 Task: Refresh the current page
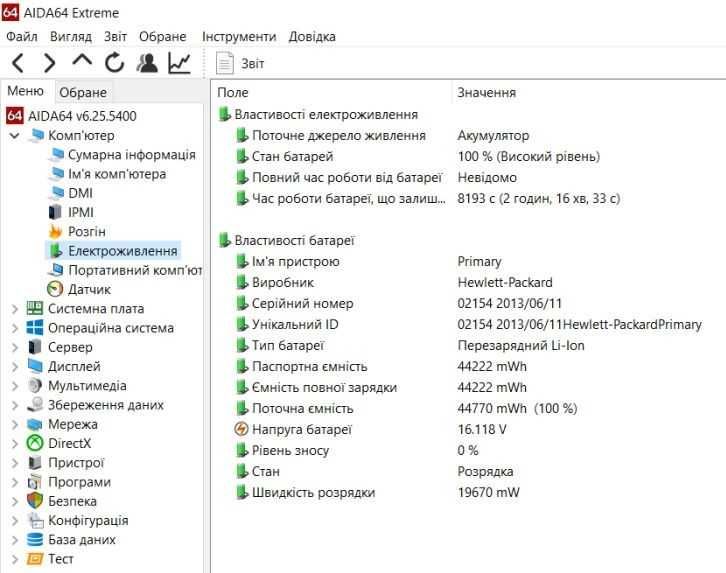point(114,63)
